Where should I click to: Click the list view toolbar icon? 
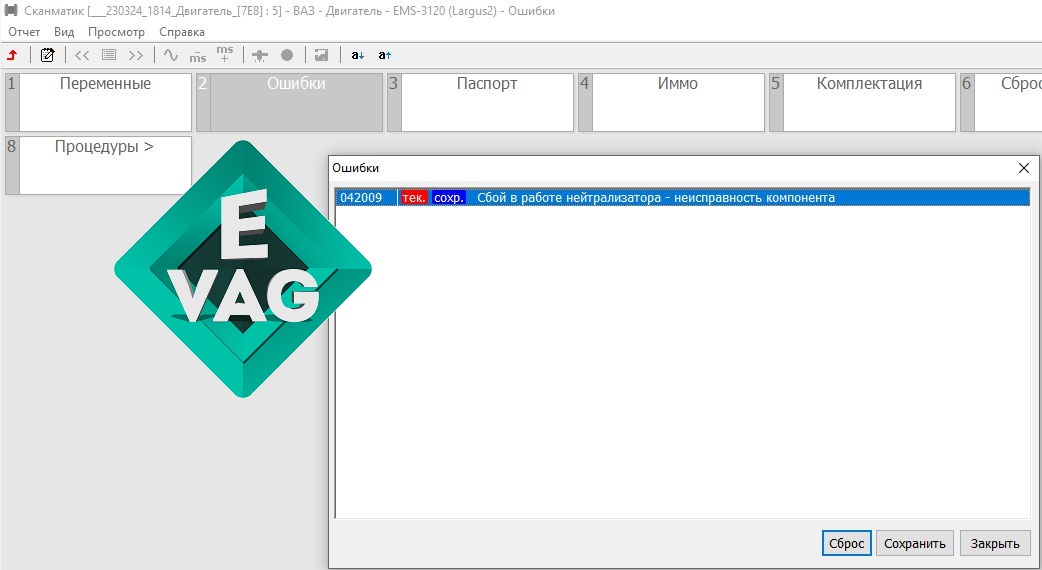(109, 55)
